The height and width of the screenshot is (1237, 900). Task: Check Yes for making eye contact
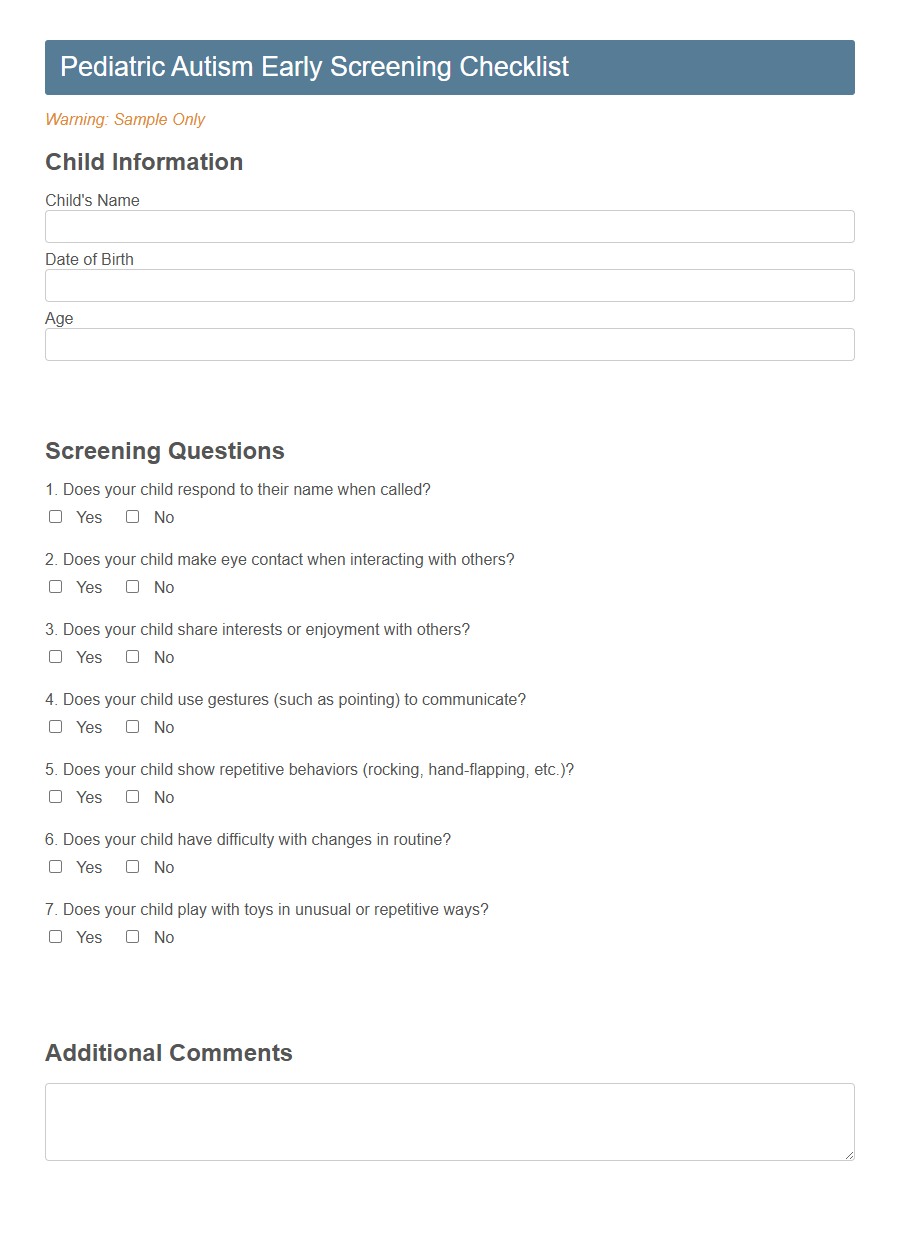(x=55, y=586)
